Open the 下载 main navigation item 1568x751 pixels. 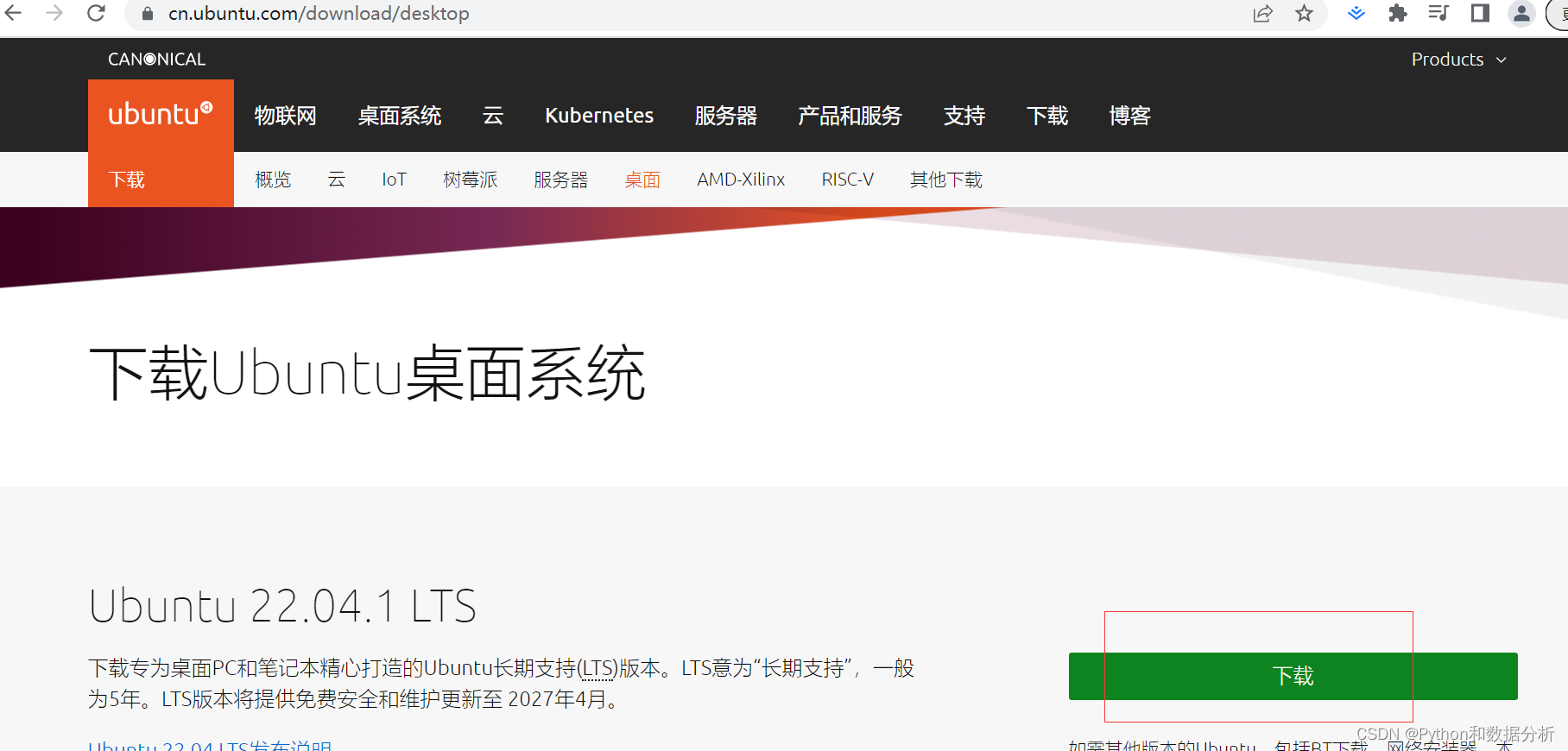pos(1047,116)
